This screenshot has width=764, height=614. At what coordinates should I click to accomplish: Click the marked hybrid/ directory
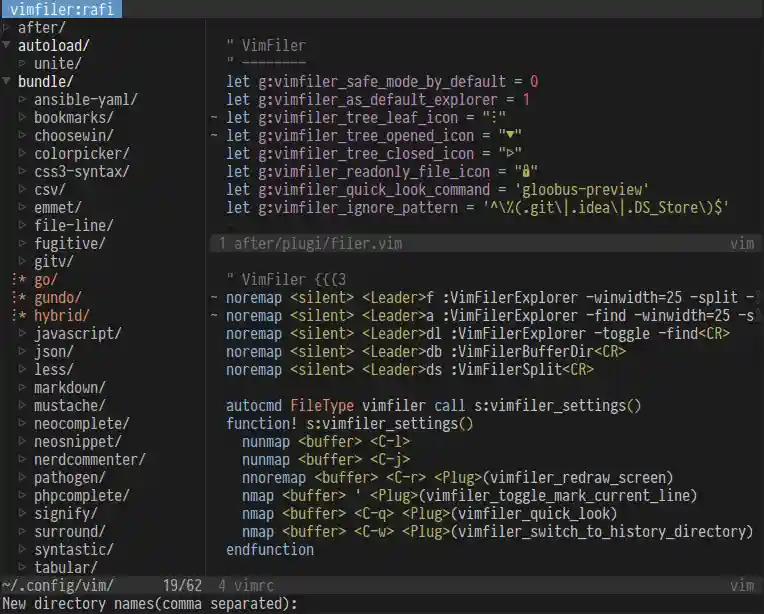click(x=62, y=315)
